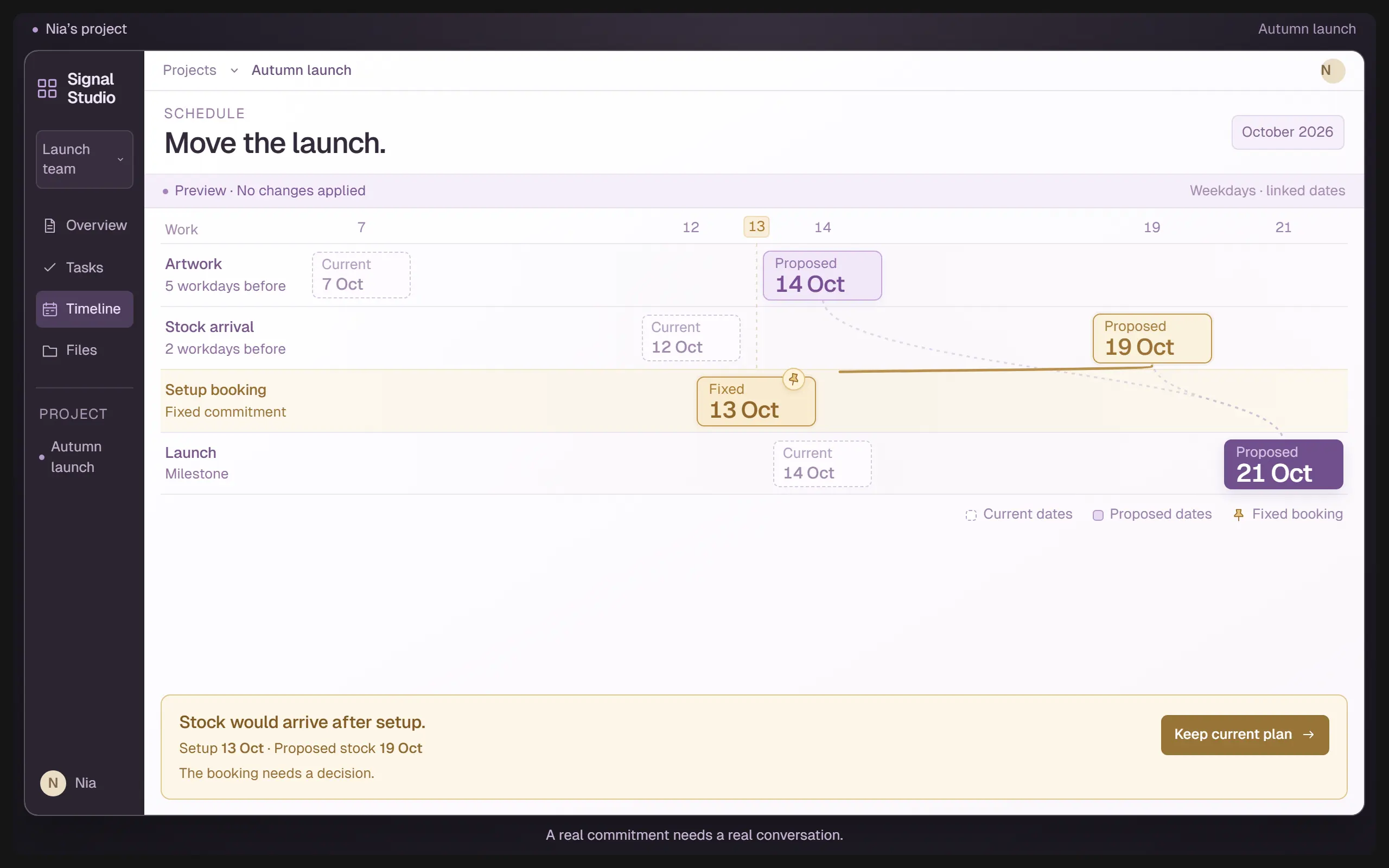Image resolution: width=1389 pixels, height=868 pixels.
Task: Click the Launch milestone row title
Action: (x=190, y=452)
